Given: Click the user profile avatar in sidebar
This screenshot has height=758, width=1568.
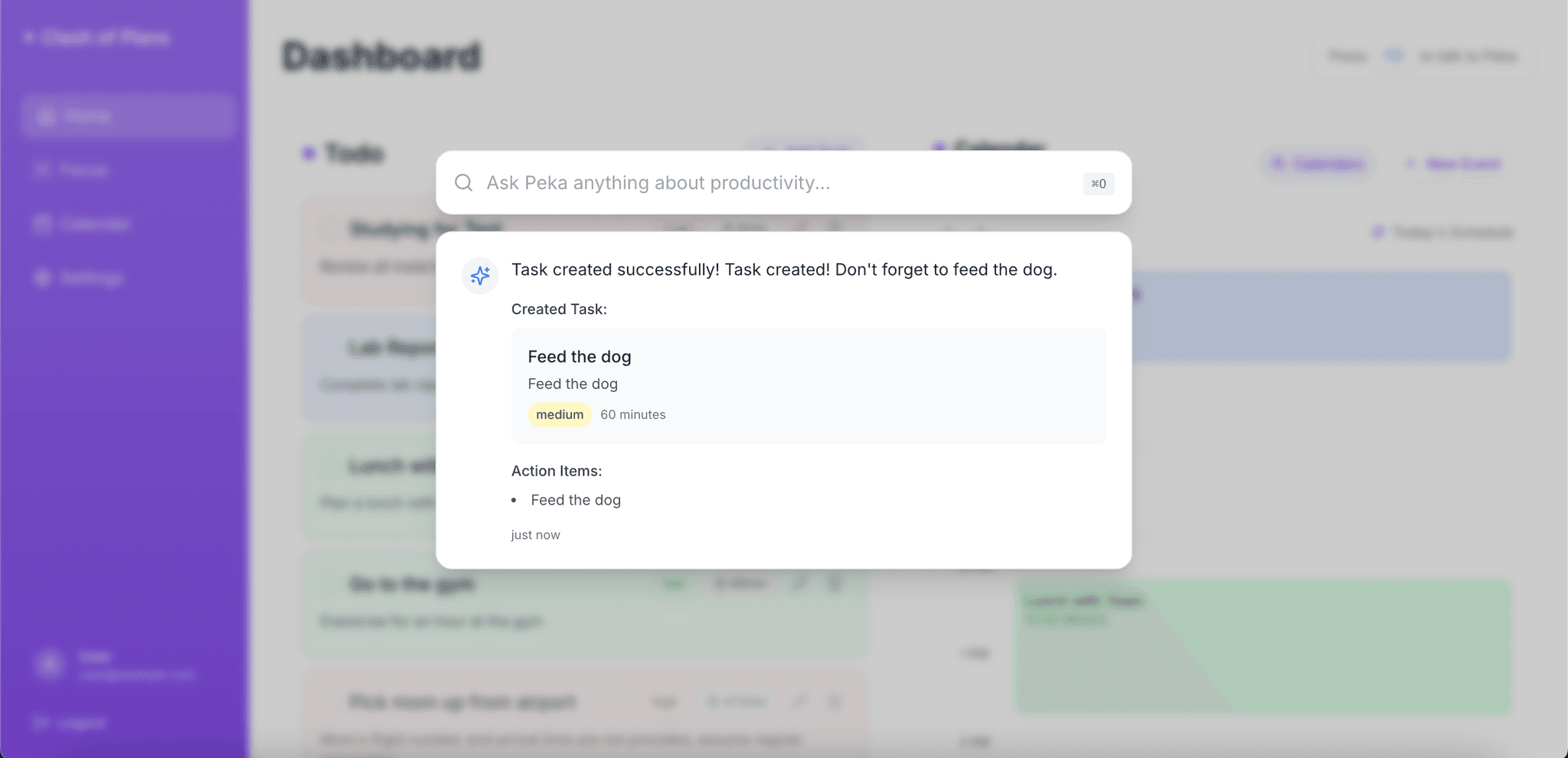Looking at the screenshot, I should 50,665.
